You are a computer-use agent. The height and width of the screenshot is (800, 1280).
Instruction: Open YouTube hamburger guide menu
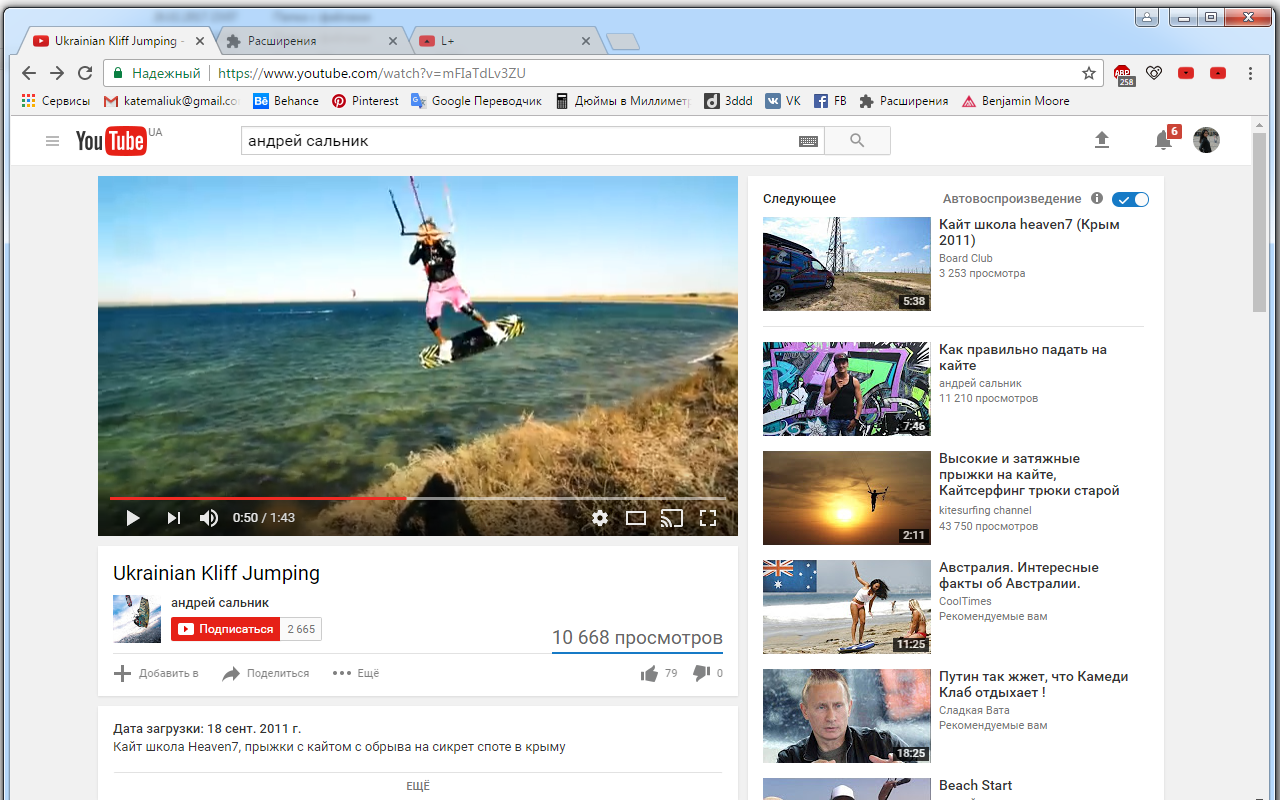tap(52, 141)
